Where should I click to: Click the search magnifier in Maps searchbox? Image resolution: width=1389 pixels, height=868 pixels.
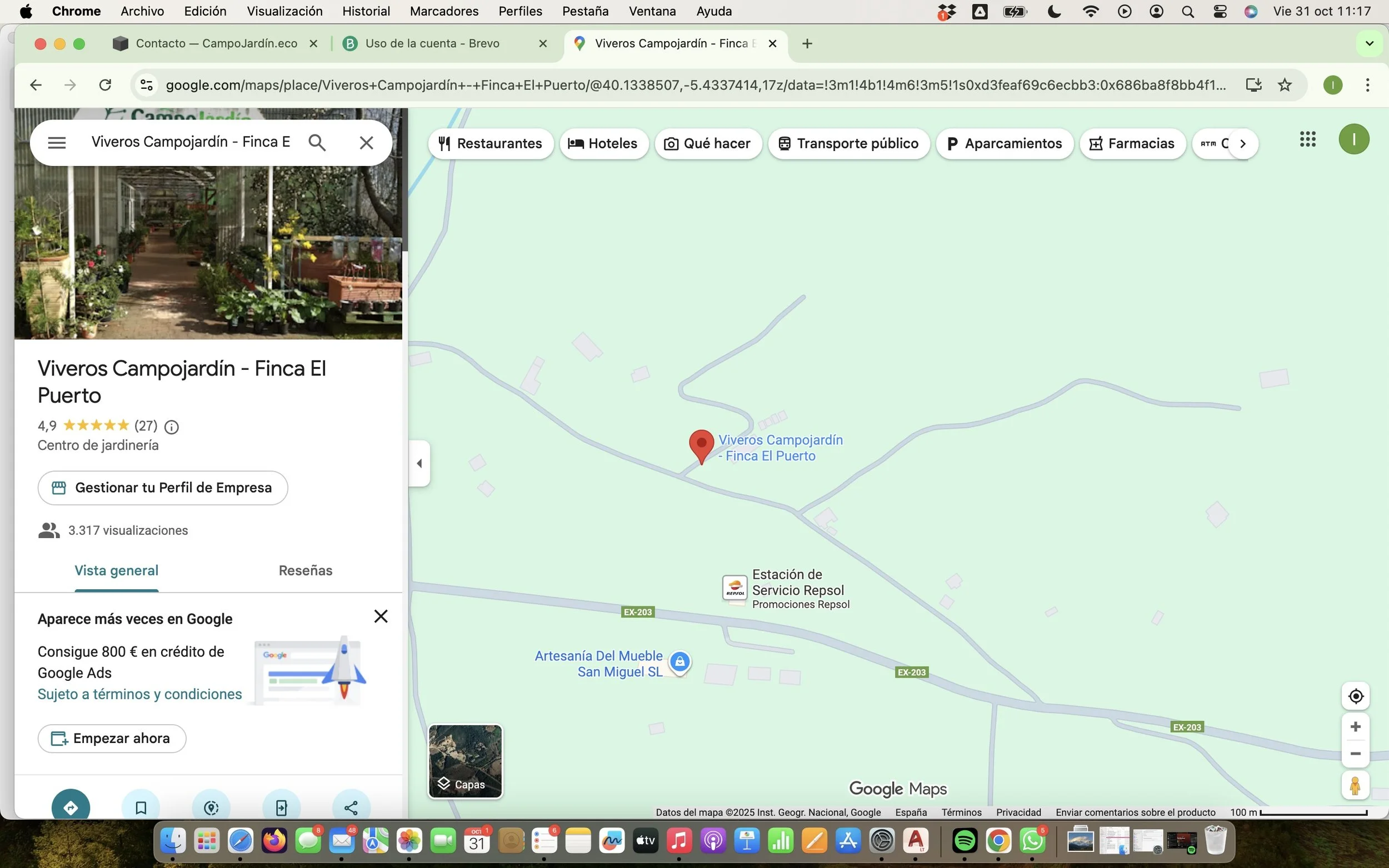click(x=317, y=142)
